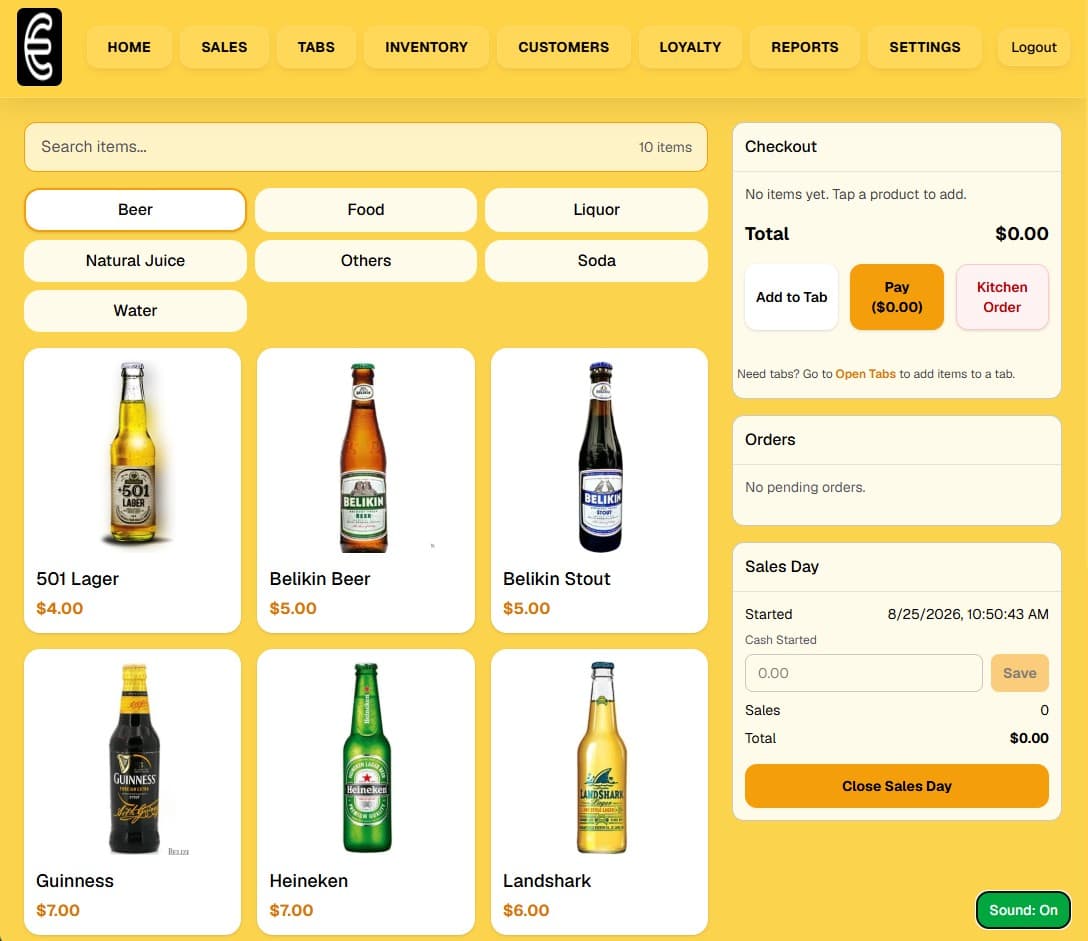Select the Beer category
1088x941 pixels.
coord(135,210)
